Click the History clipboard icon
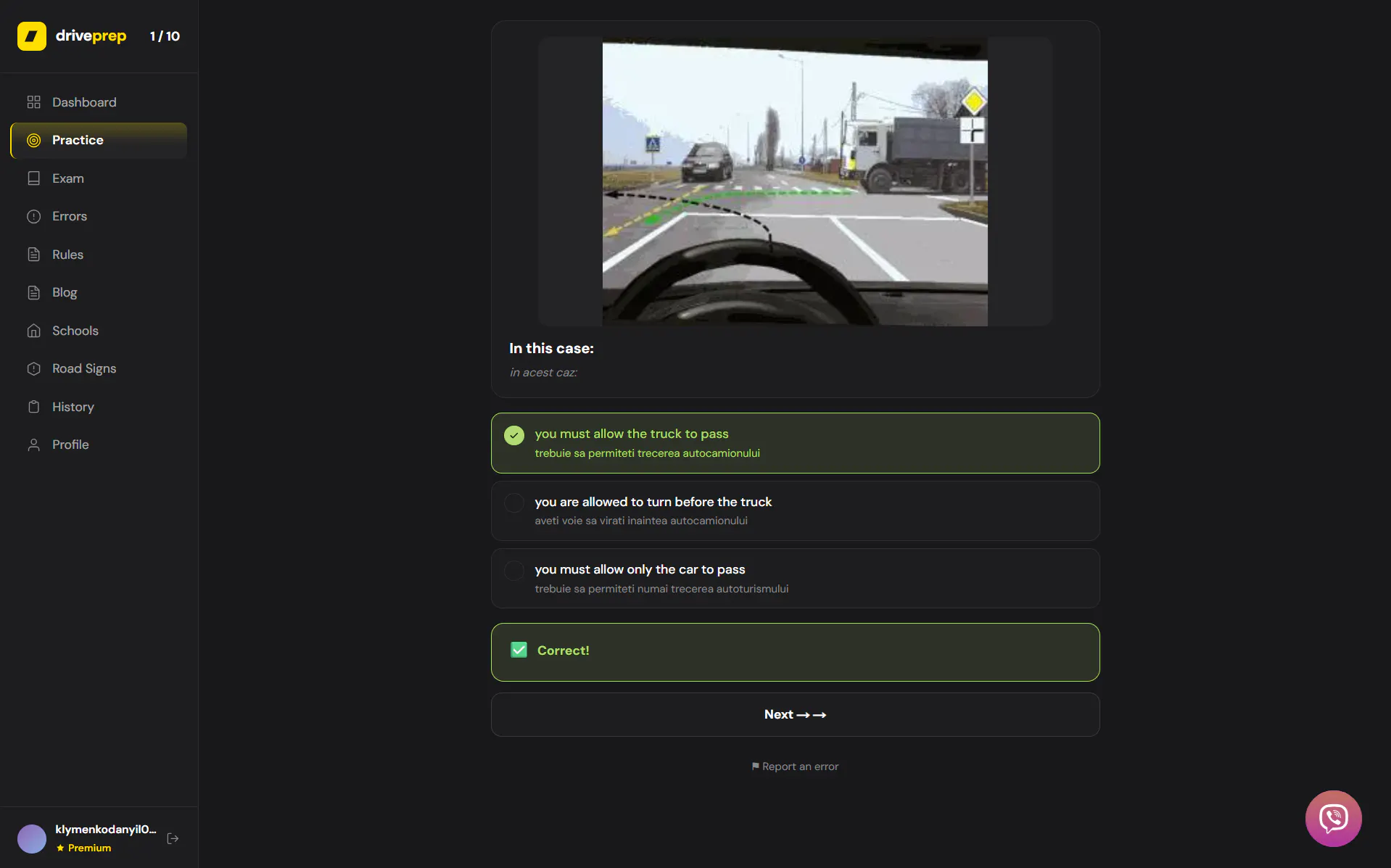Viewport: 1391px width, 868px height. click(x=33, y=407)
